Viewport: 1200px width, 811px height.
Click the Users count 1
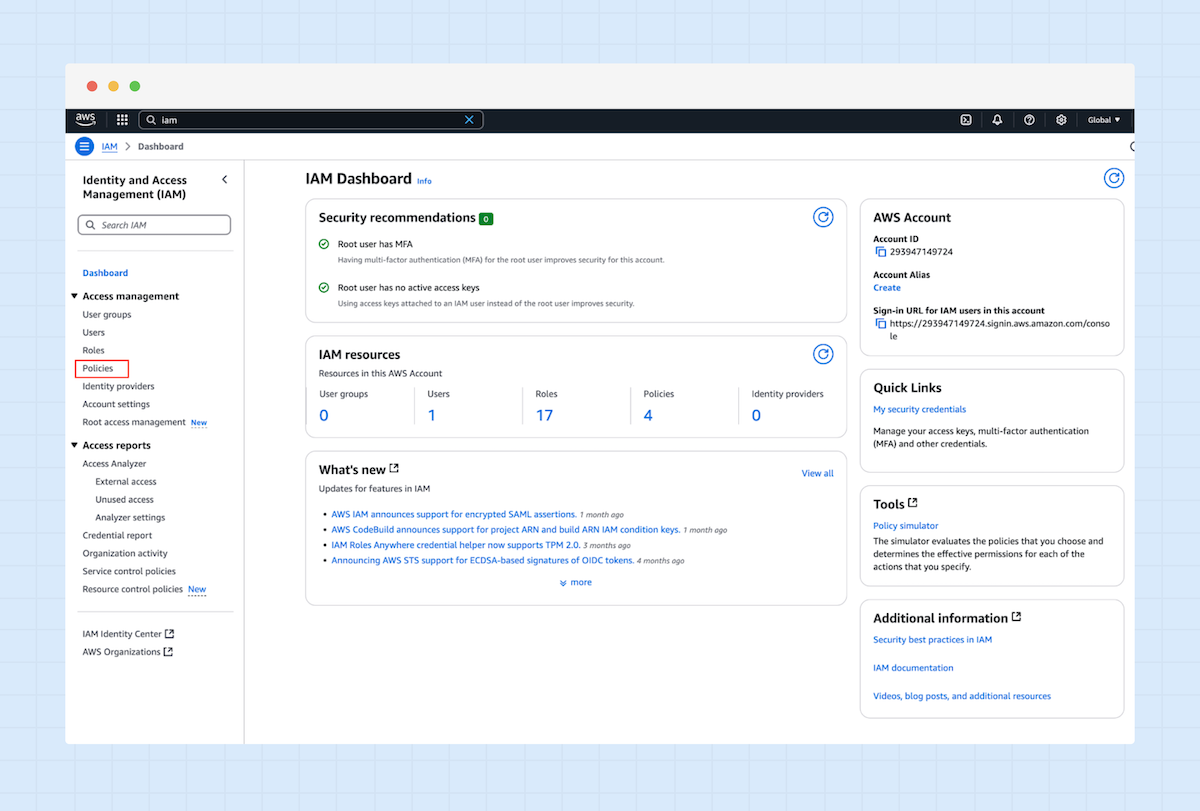(x=431, y=415)
